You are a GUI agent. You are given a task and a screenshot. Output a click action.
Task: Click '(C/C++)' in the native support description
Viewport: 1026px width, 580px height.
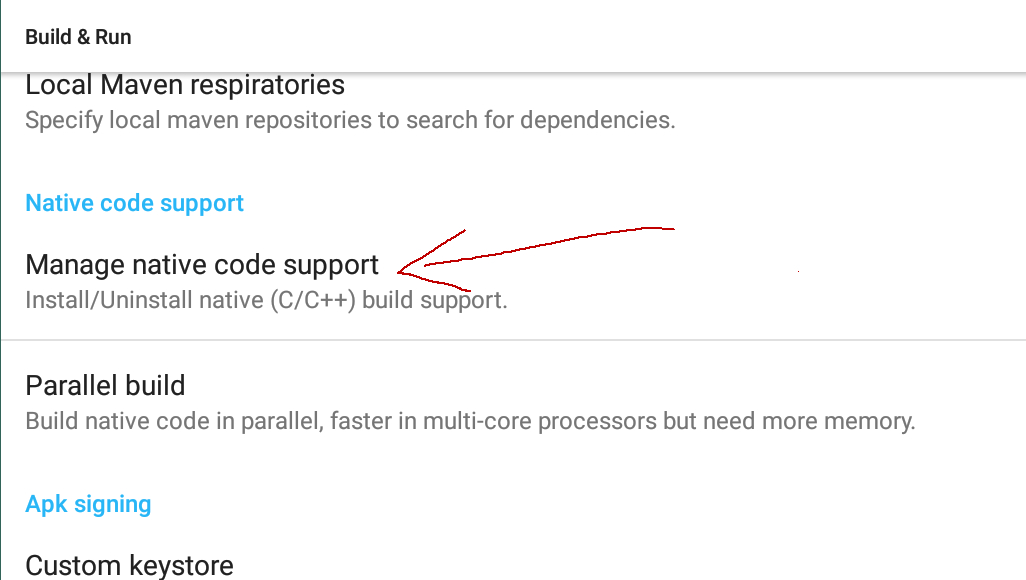(313, 300)
